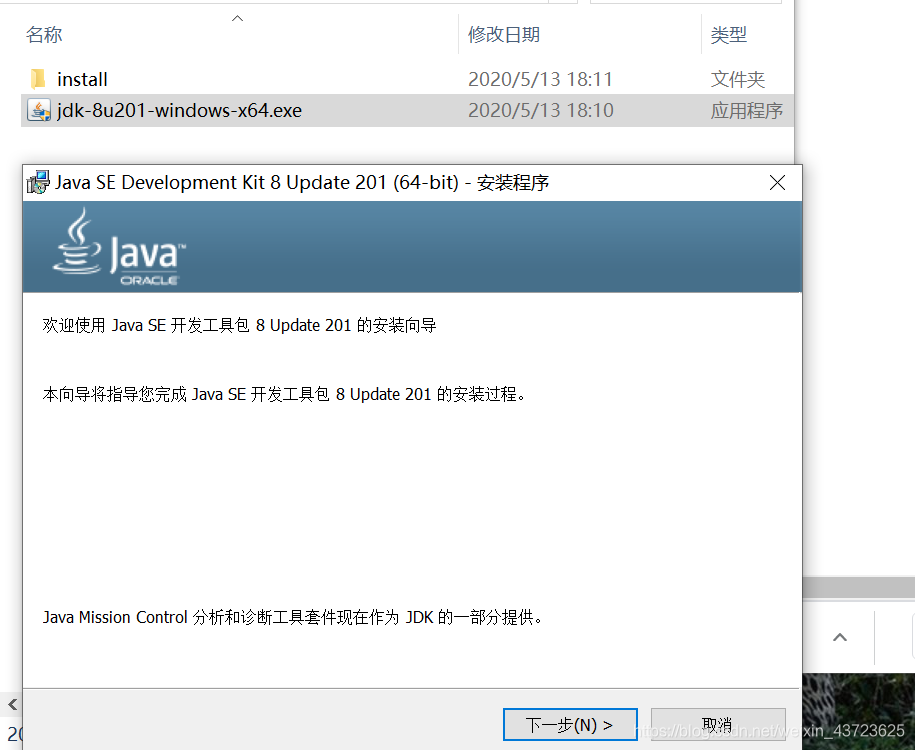Close the Java installer dialog
The width and height of the screenshot is (915, 750).
(777, 183)
